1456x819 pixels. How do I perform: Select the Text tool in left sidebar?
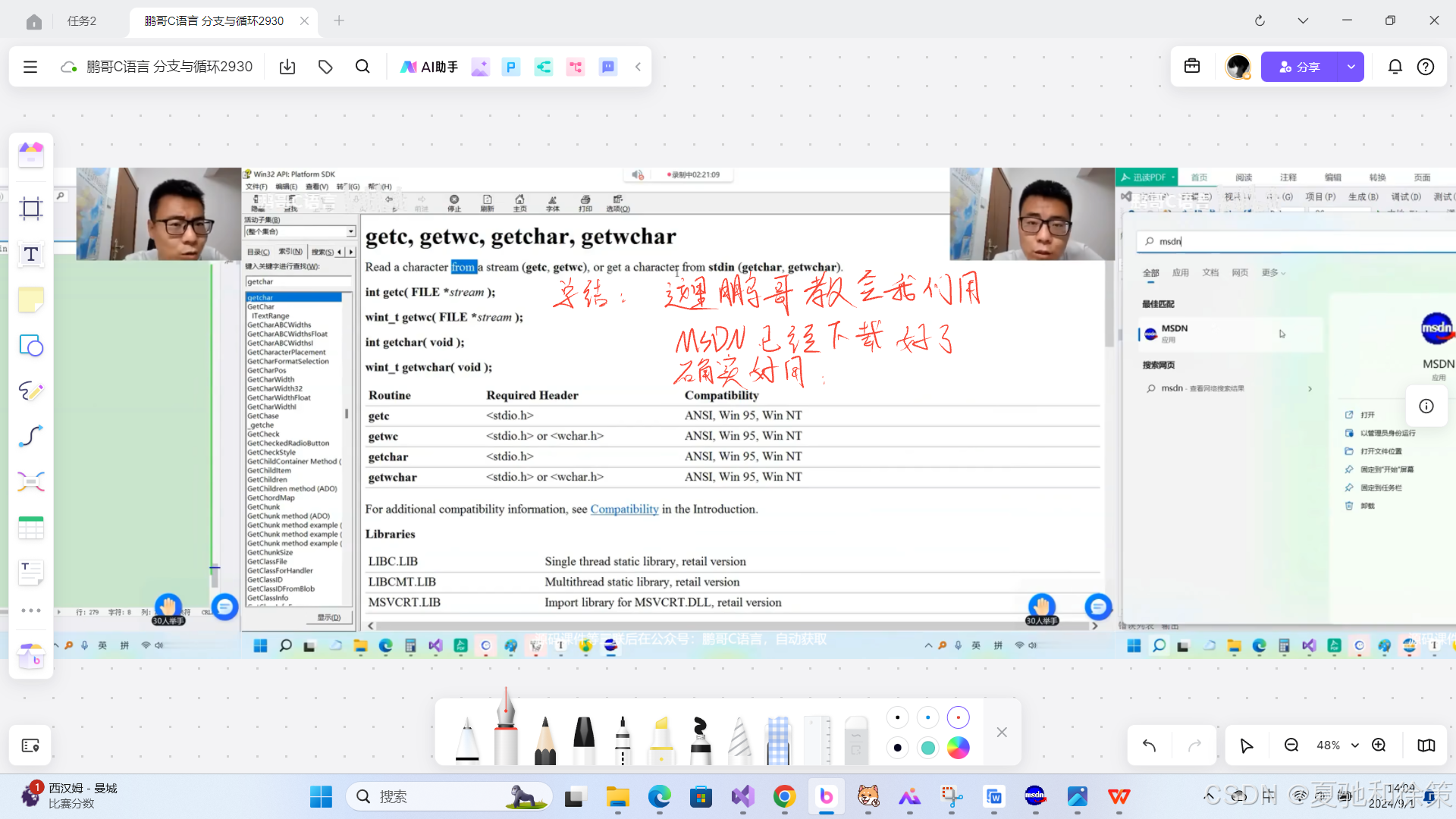(31, 254)
